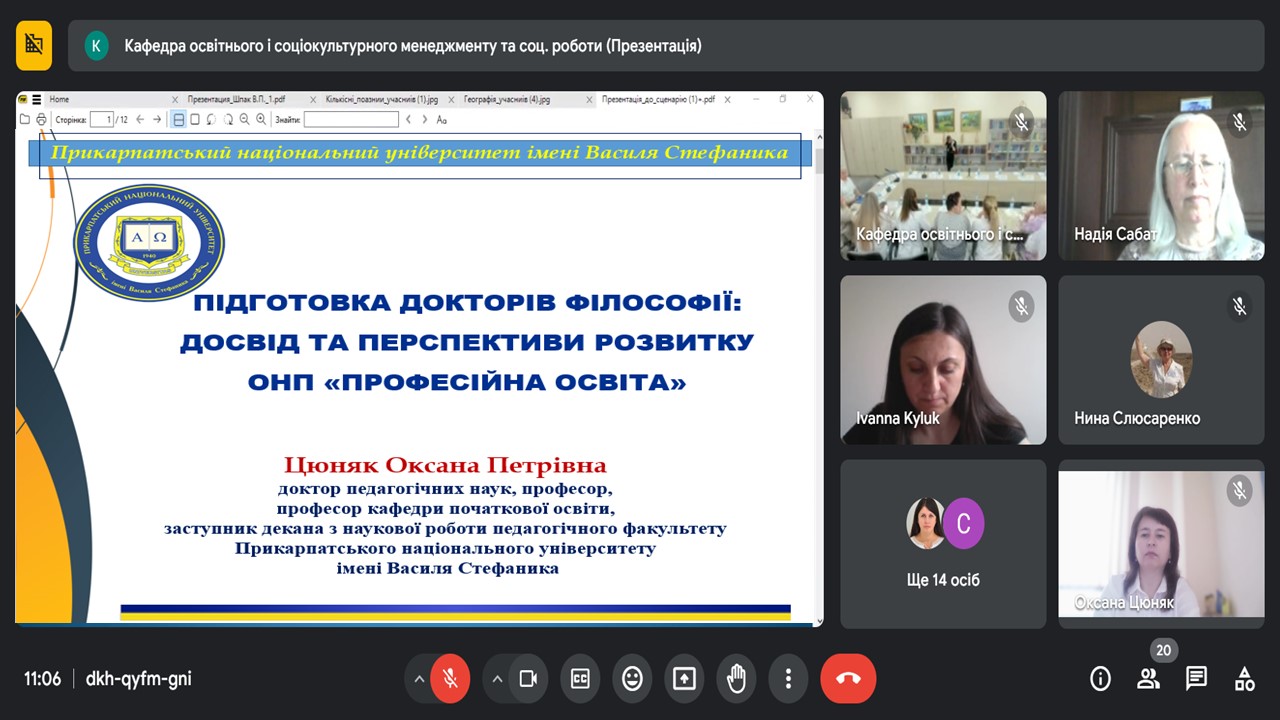Click the PDF viewer vertical scrollbar
Viewport: 1280px width, 720px height.
[x=819, y=162]
